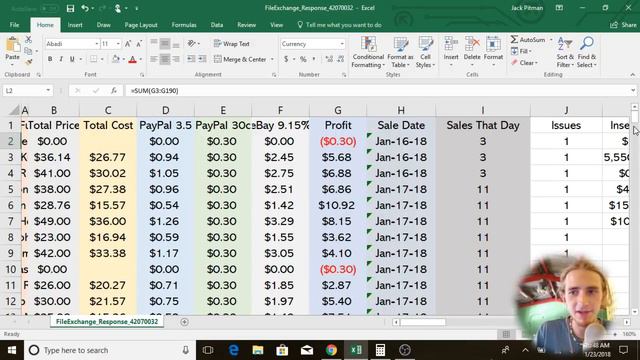Open Borders dropdown arrow
Viewport: 640px width, 360px height.
pos(102,60)
